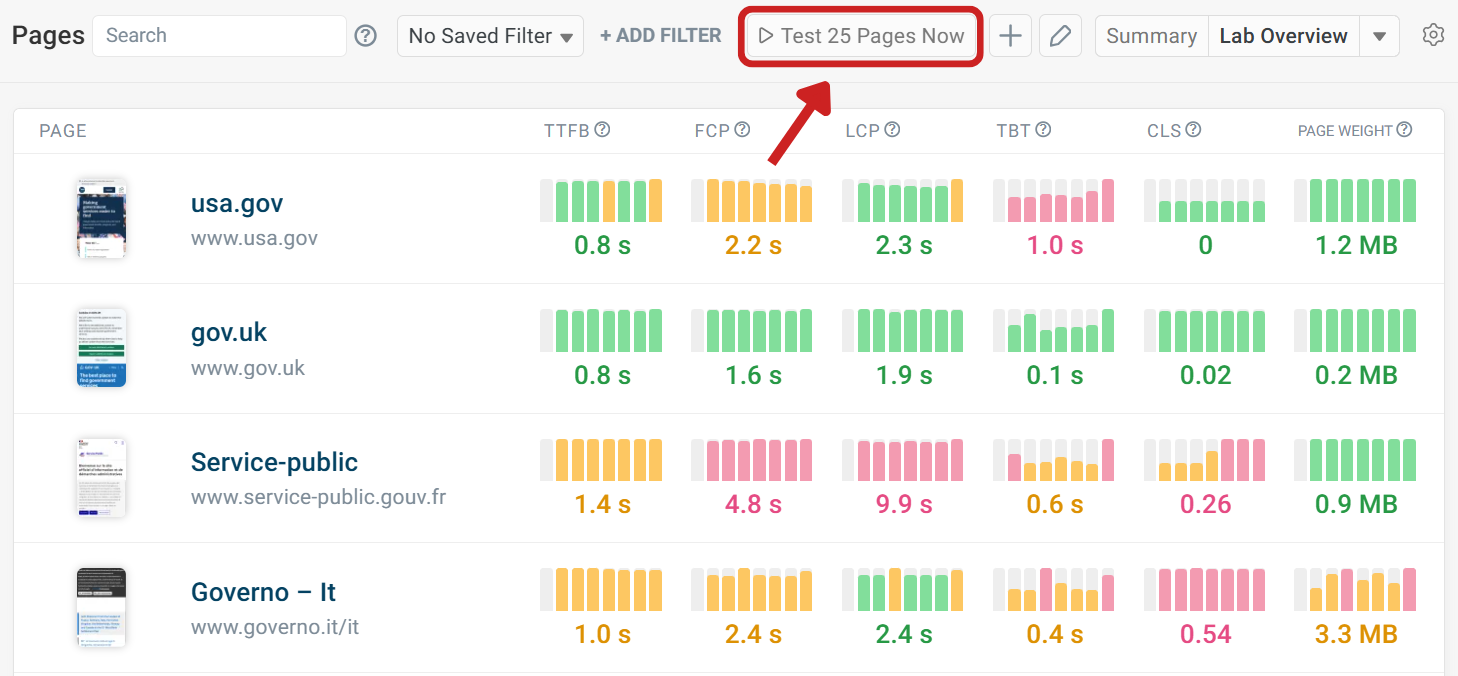Click the www.governo.it/it URL text
This screenshot has width=1458, height=676.
point(275,628)
